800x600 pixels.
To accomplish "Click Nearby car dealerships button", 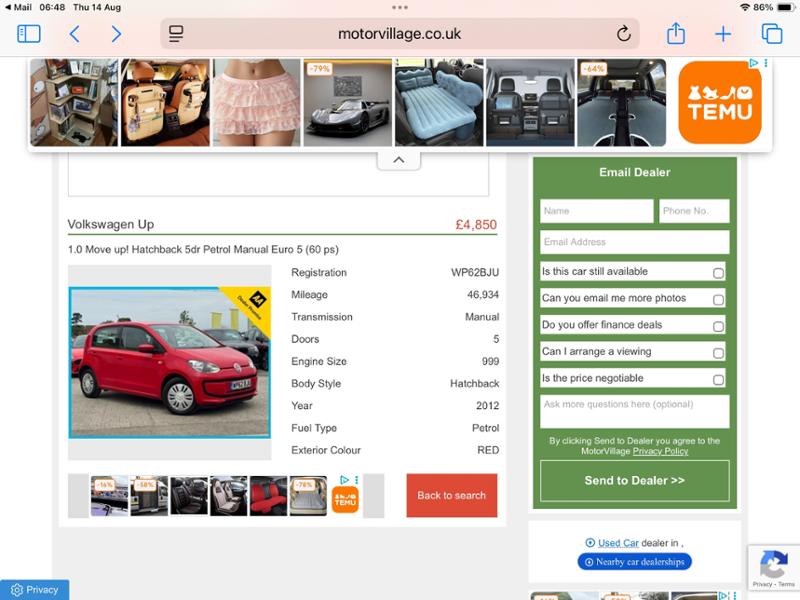I will (635, 562).
